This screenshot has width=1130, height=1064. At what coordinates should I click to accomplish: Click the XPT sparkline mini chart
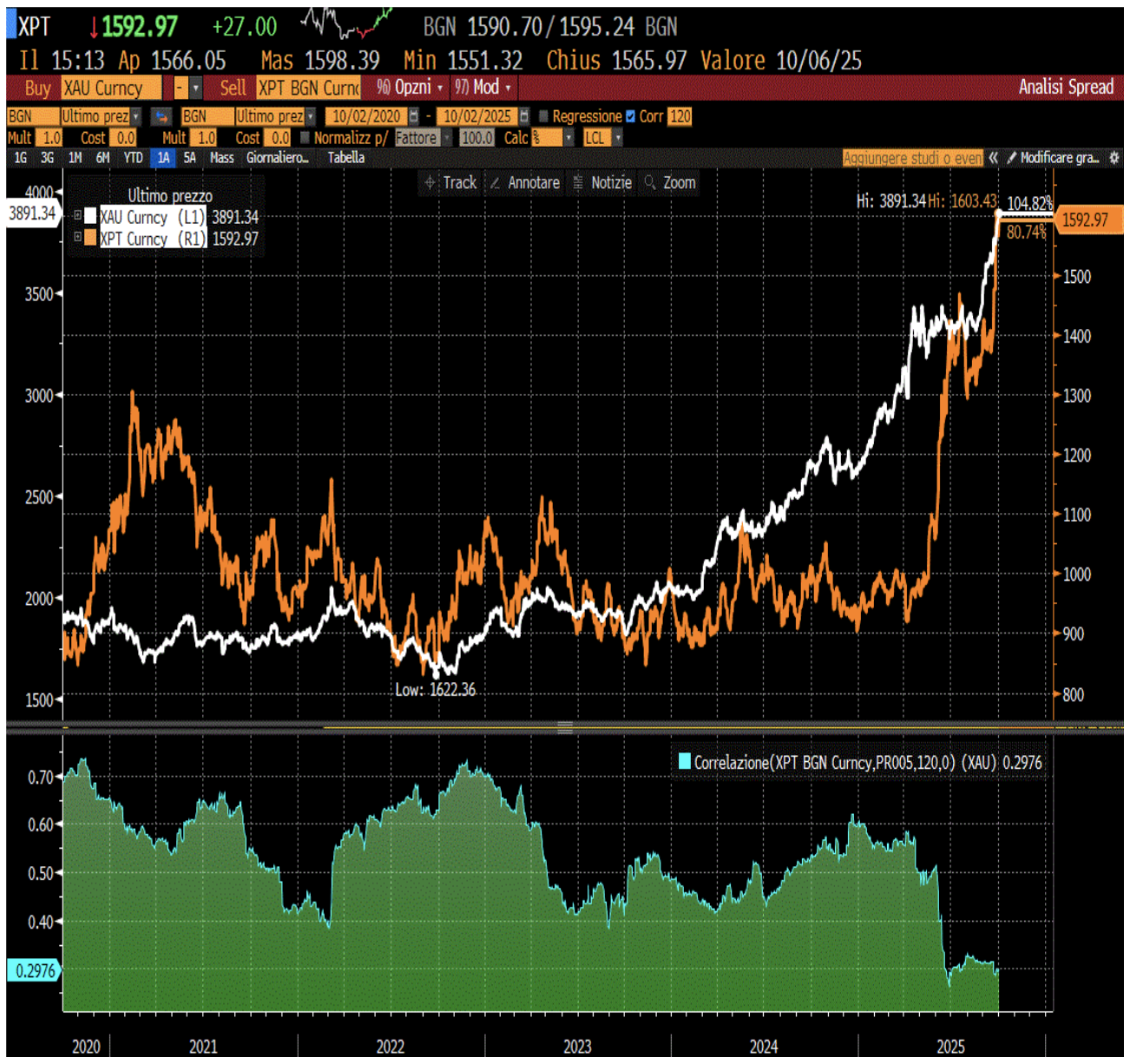click(x=345, y=23)
